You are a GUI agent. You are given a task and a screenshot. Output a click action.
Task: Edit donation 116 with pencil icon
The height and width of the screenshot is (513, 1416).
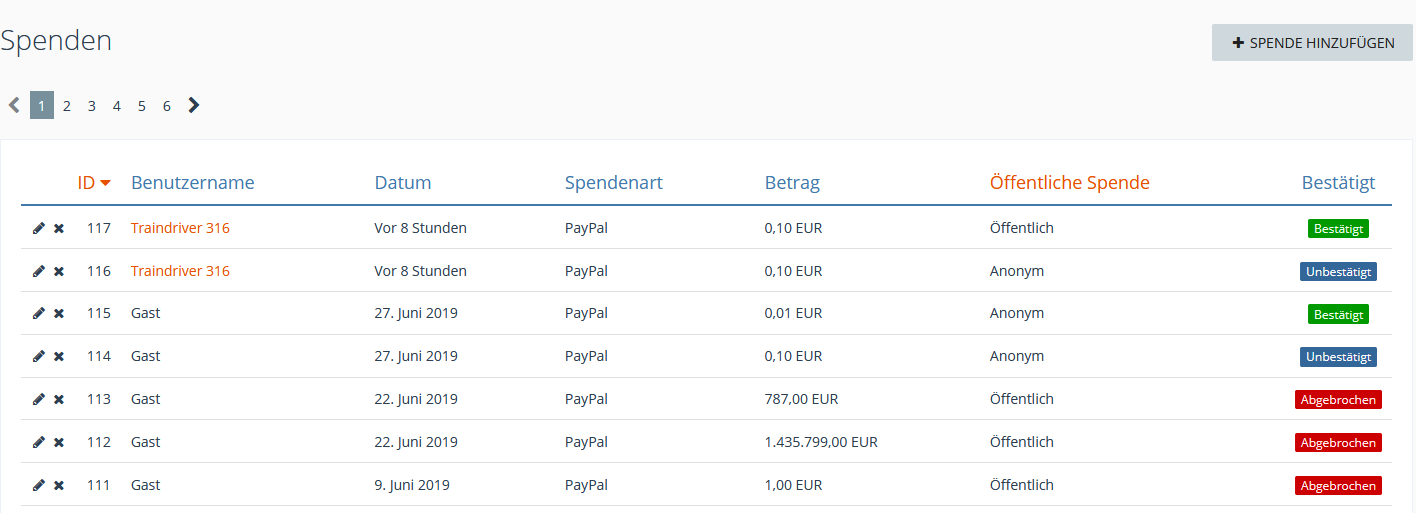[x=39, y=271]
